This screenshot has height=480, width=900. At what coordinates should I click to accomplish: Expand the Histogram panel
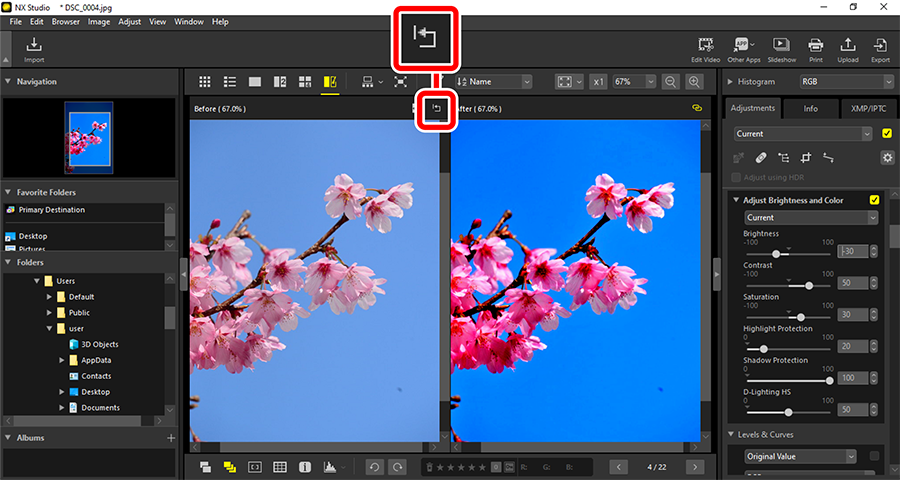tap(731, 82)
